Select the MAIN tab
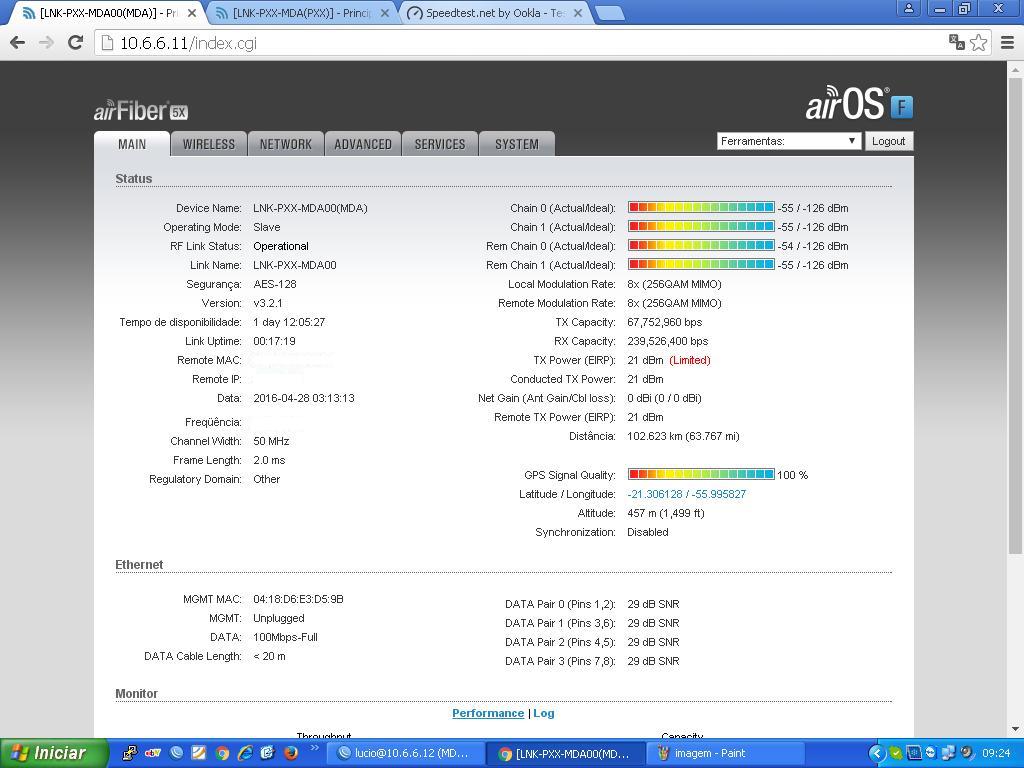This screenshot has height=768, width=1024. click(132, 144)
